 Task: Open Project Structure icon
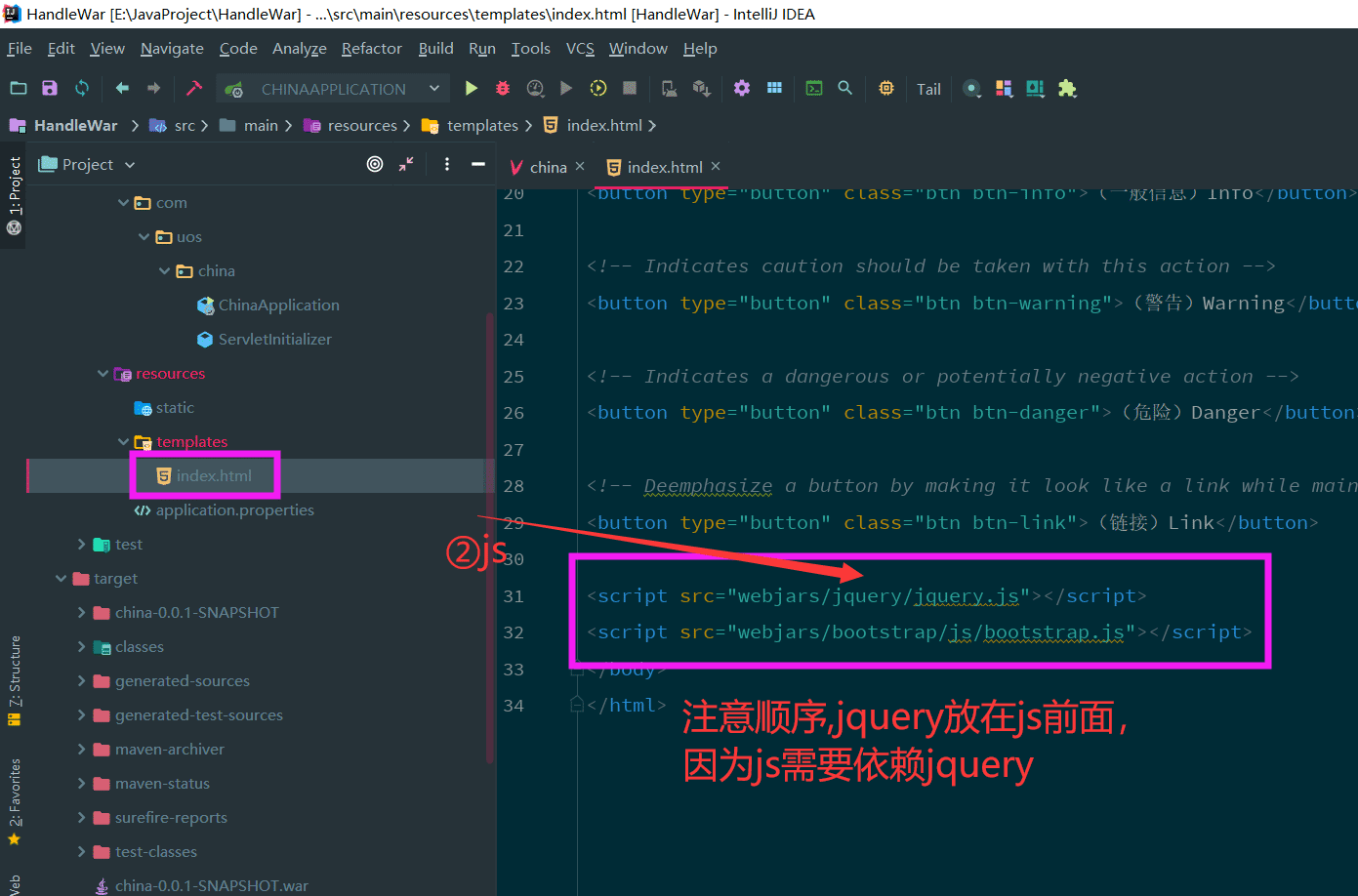[774, 88]
